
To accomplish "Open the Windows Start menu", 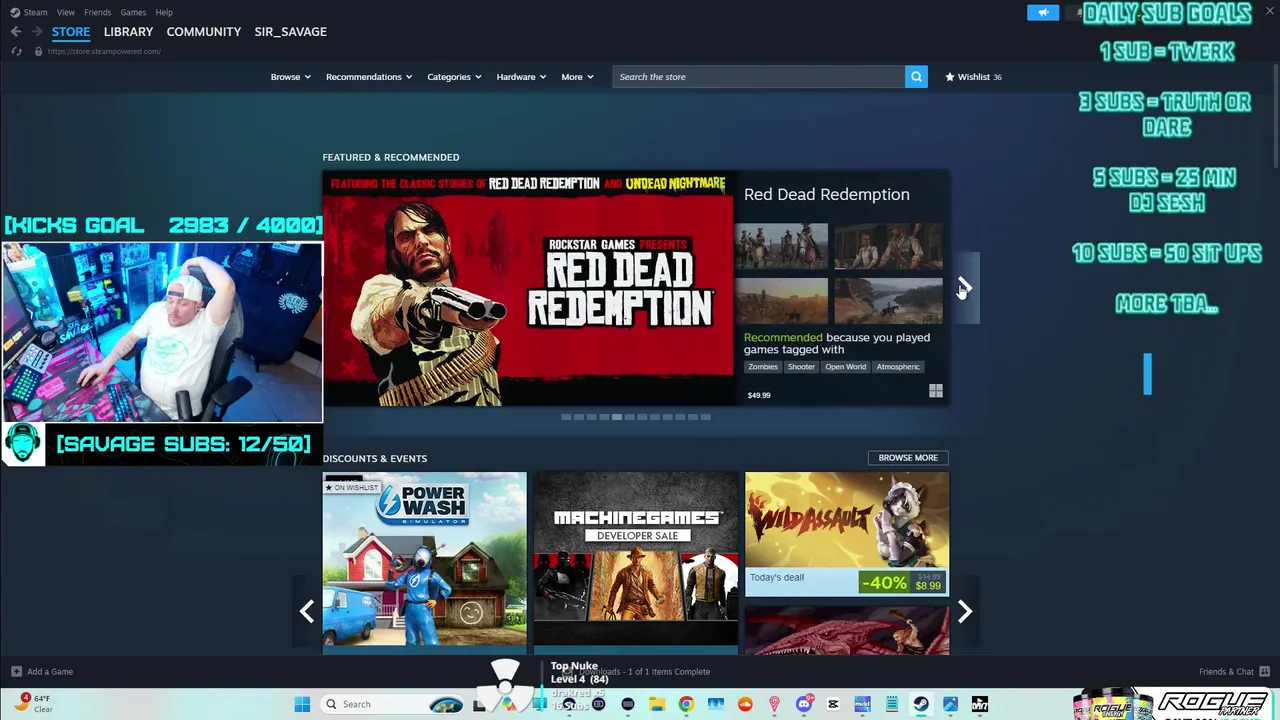I will [x=302, y=704].
